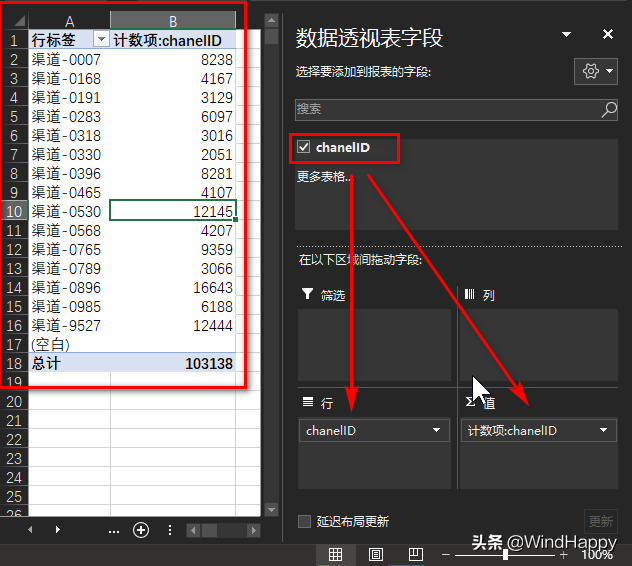Expand the chanelID row field dropdown
The width and height of the screenshot is (632, 566).
coord(436,430)
